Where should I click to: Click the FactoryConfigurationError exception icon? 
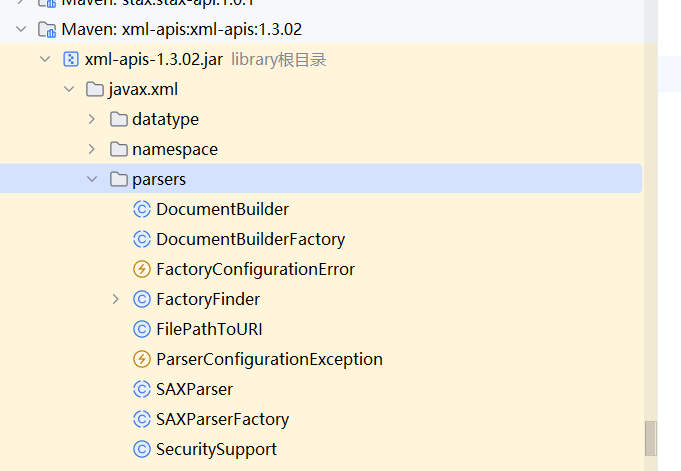coord(141,269)
